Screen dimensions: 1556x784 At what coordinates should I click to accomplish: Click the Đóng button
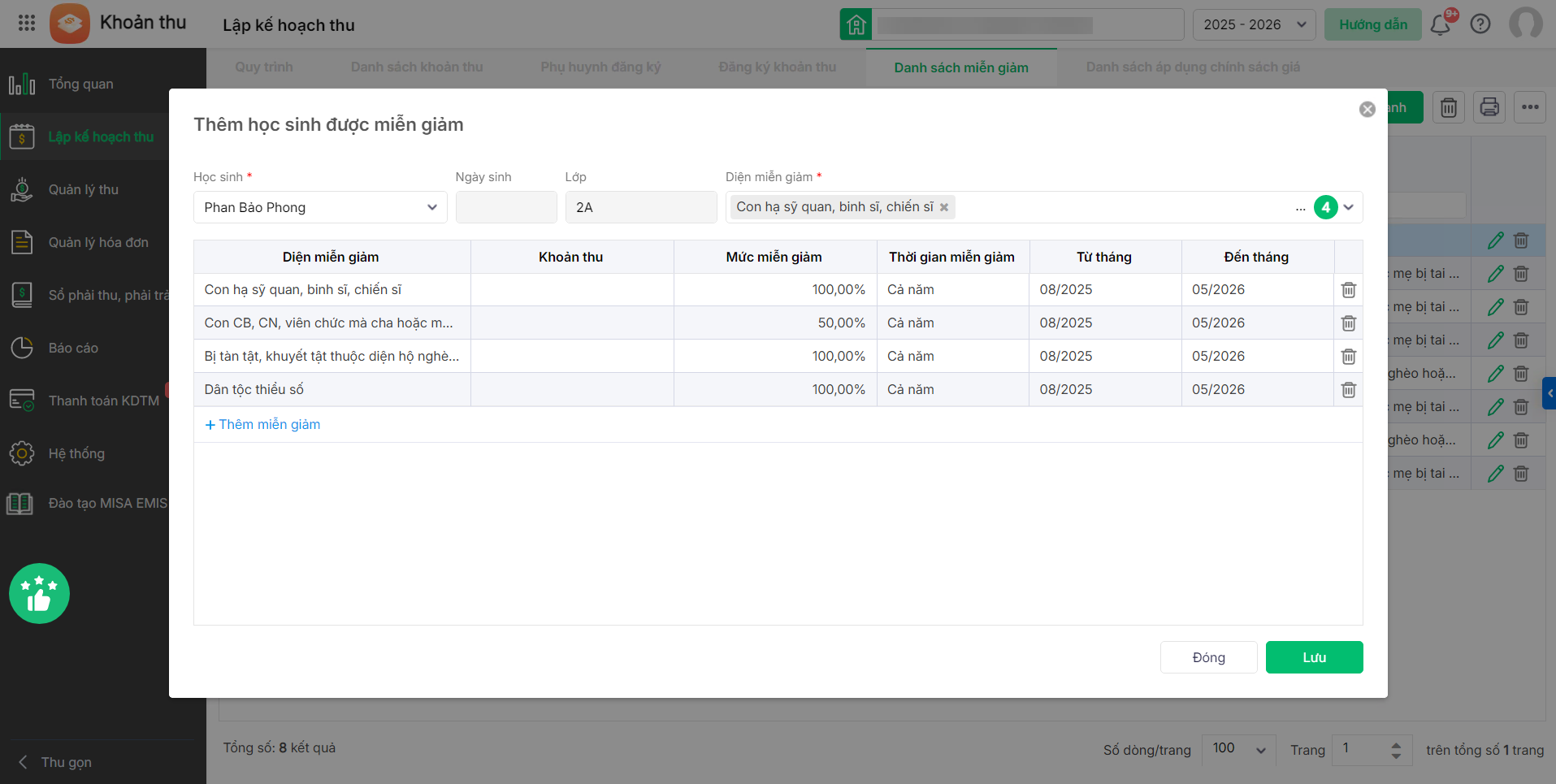tap(1208, 657)
